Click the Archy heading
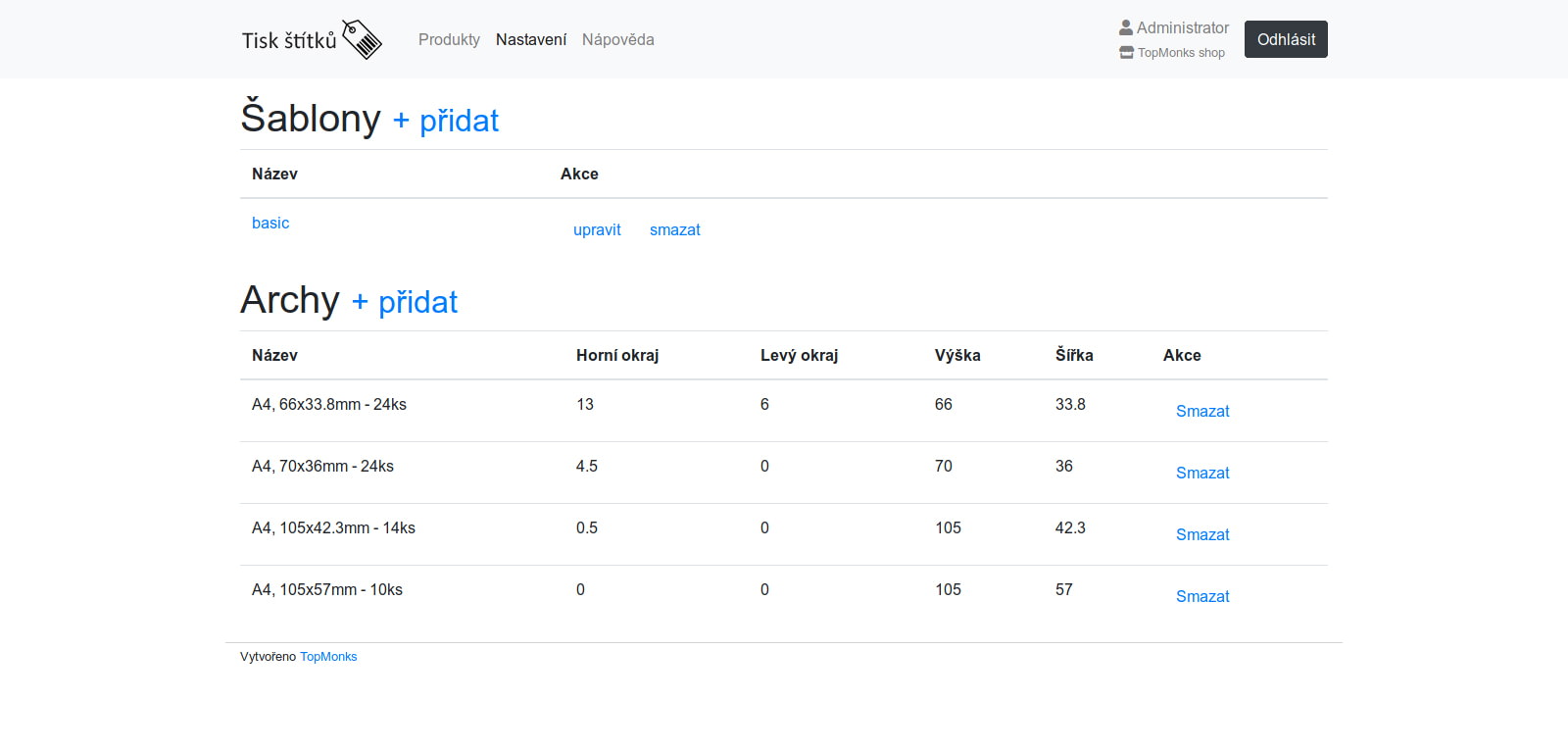 point(290,300)
